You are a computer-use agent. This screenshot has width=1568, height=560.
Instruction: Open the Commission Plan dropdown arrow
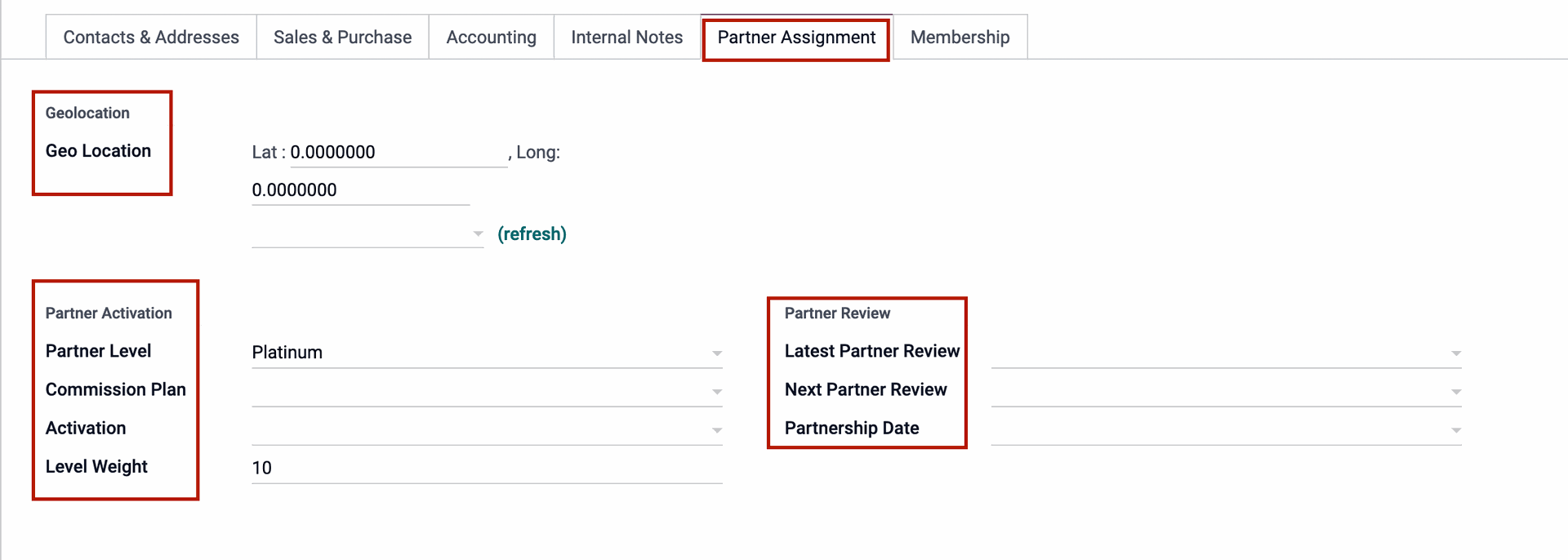click(716, 392)
